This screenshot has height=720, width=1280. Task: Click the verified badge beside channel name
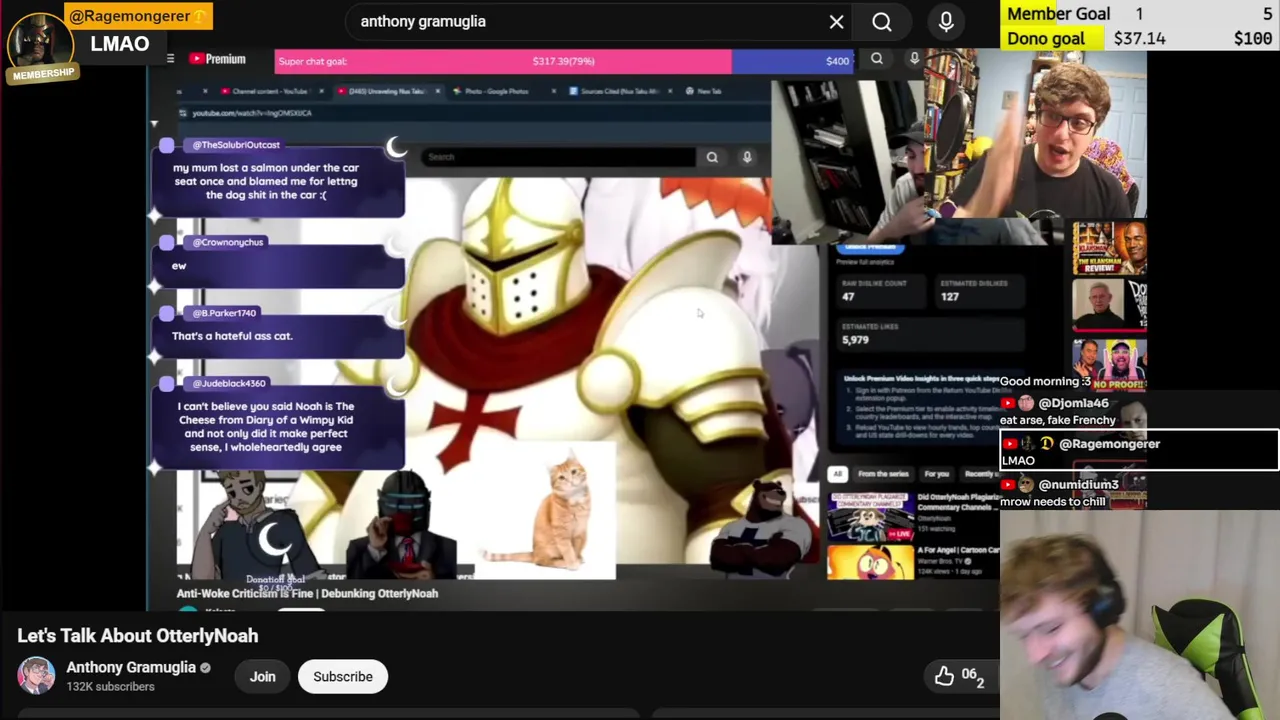[205, 668]
